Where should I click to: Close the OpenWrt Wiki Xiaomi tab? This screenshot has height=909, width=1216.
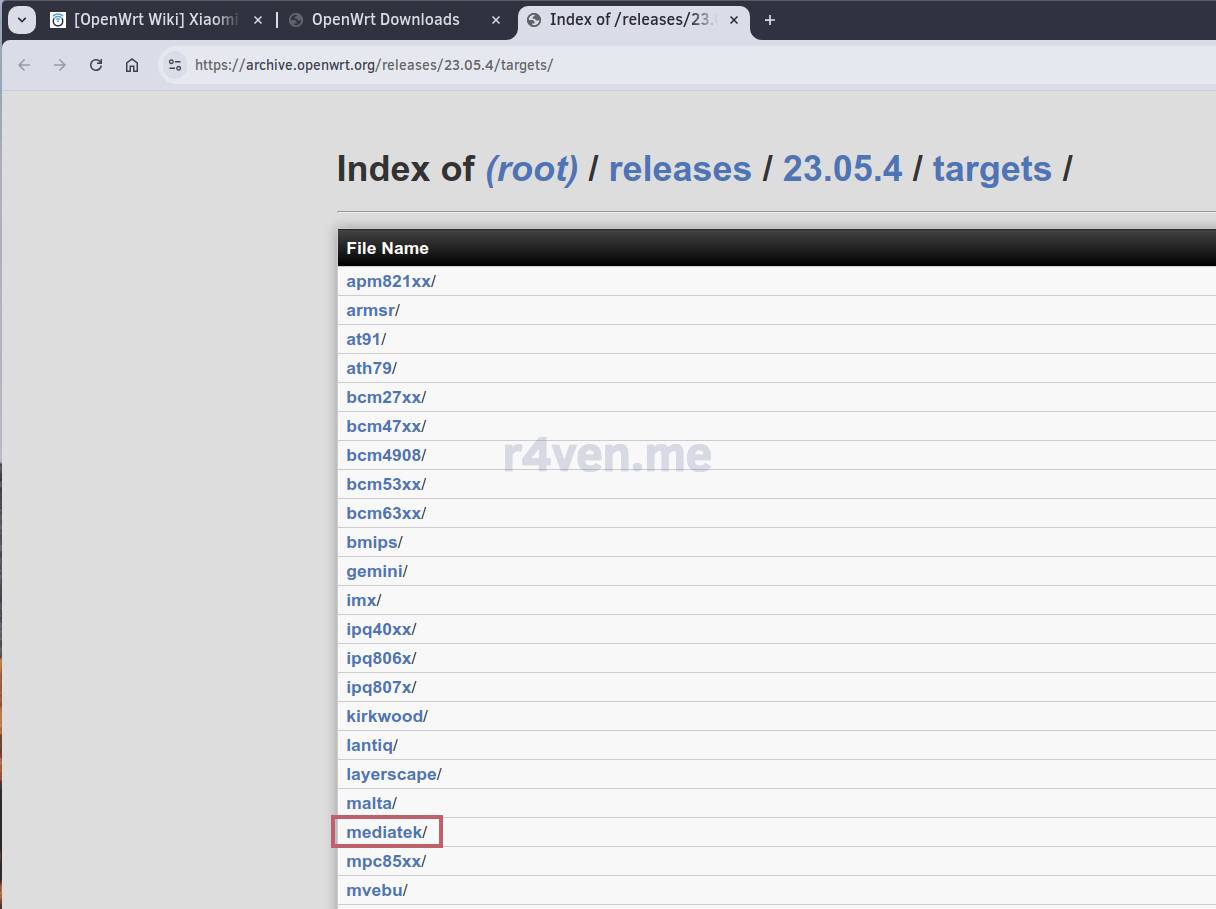pos(257,20)
